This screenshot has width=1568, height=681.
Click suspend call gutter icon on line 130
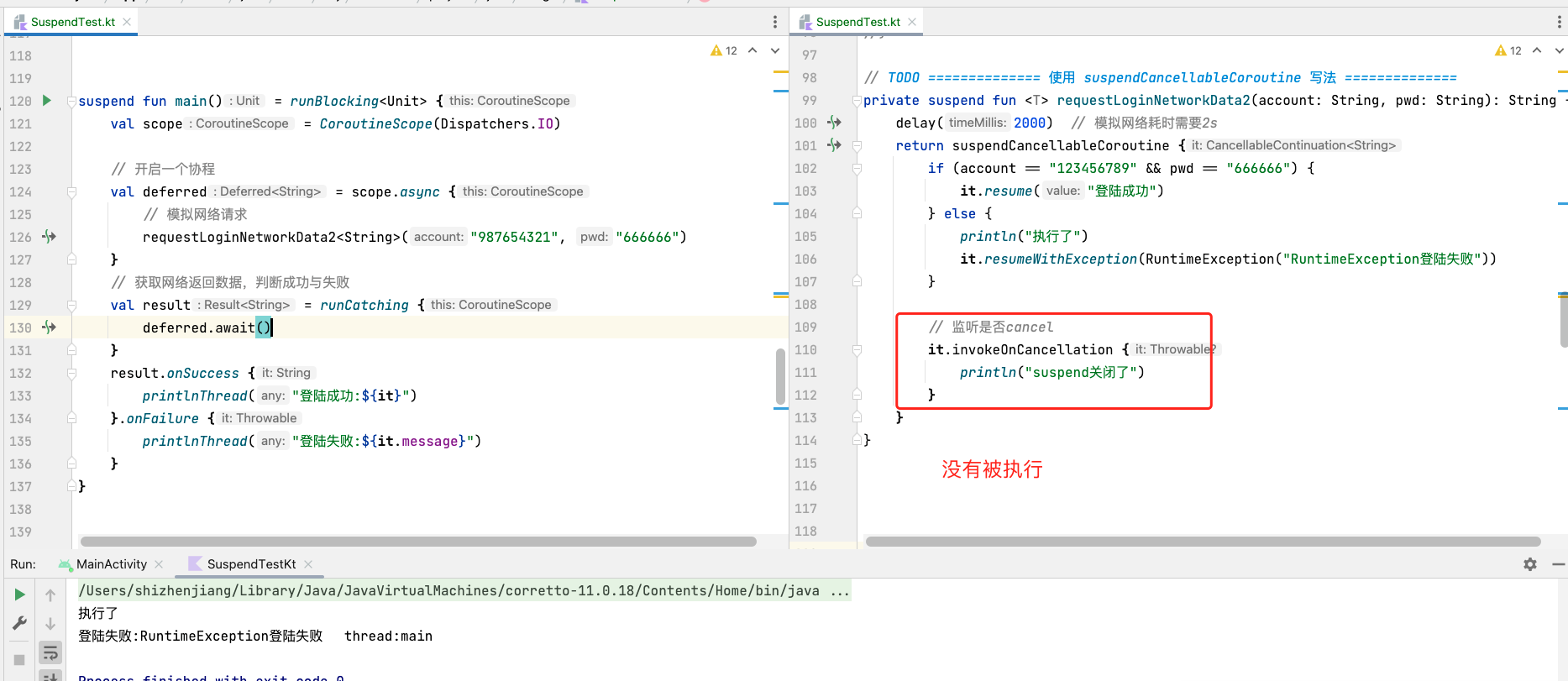[x=50, y=327]
